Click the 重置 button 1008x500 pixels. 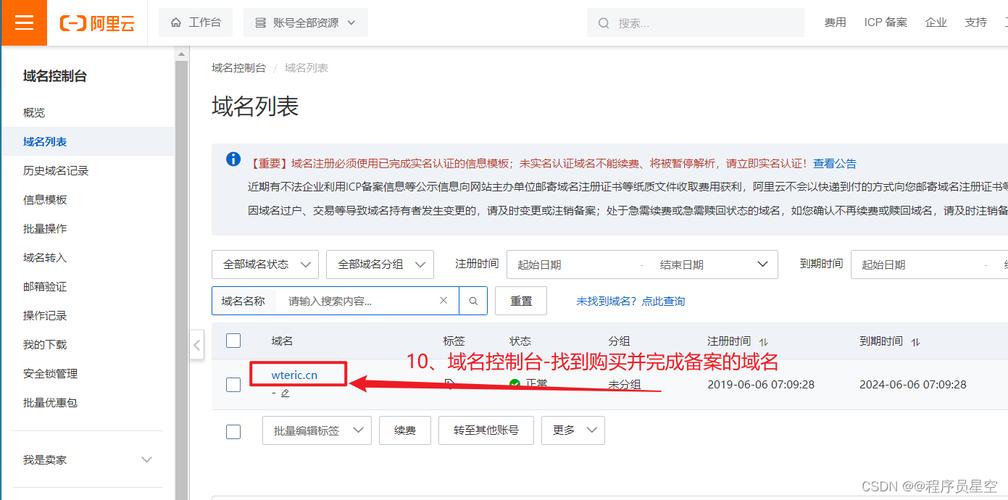point(521,301)
